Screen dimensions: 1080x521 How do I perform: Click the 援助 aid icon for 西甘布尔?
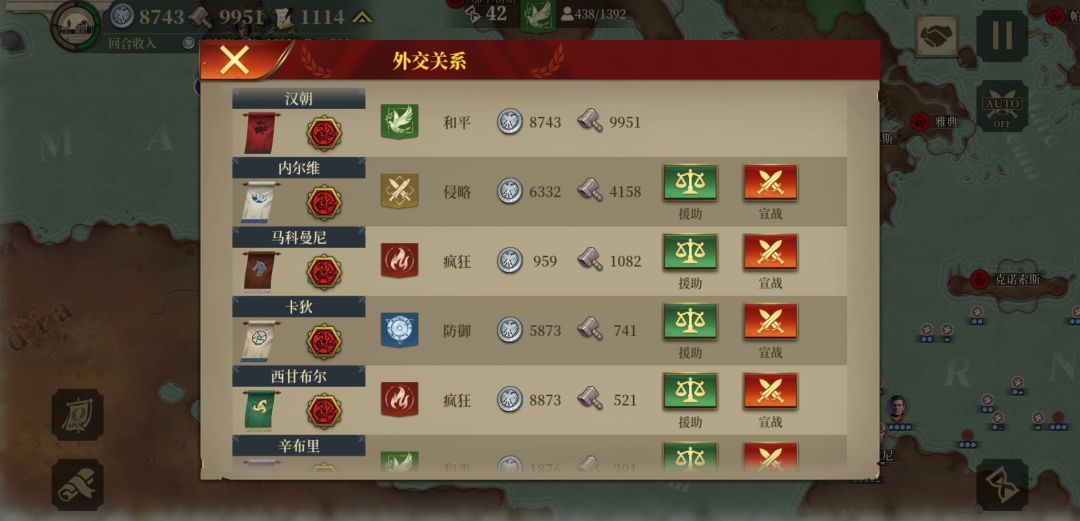pos(689,392)
